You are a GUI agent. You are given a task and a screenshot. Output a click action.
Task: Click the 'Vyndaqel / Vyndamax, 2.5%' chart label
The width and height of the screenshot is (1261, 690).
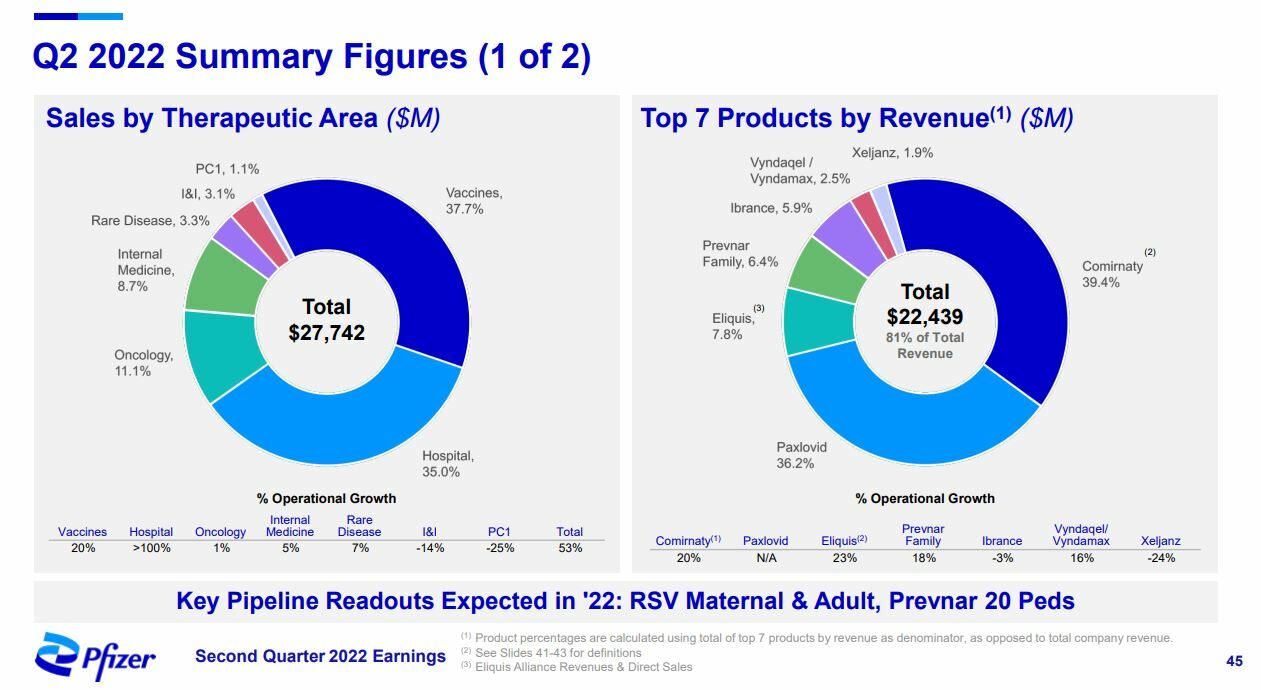pos(800,171)
